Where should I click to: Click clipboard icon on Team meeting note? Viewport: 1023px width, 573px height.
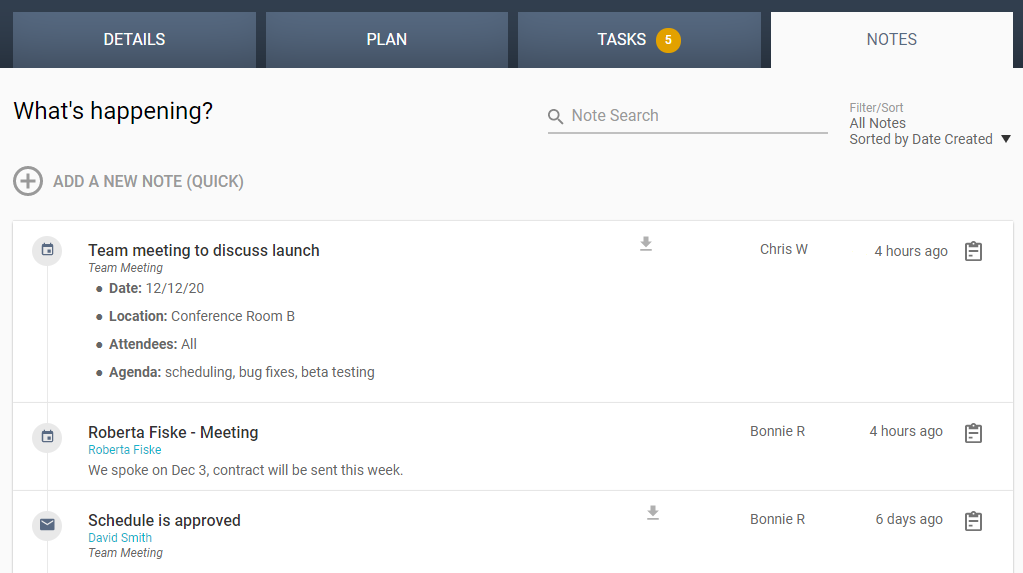[973, 252]
